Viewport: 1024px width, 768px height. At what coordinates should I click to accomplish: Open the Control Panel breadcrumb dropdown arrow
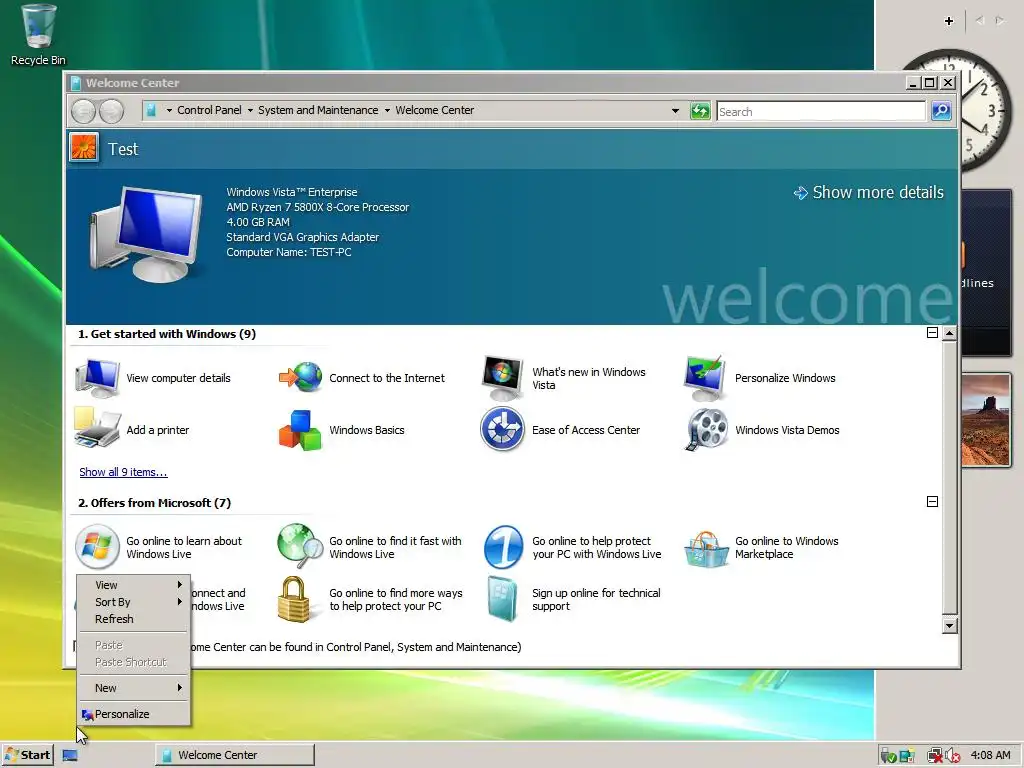tap(250, 110)
